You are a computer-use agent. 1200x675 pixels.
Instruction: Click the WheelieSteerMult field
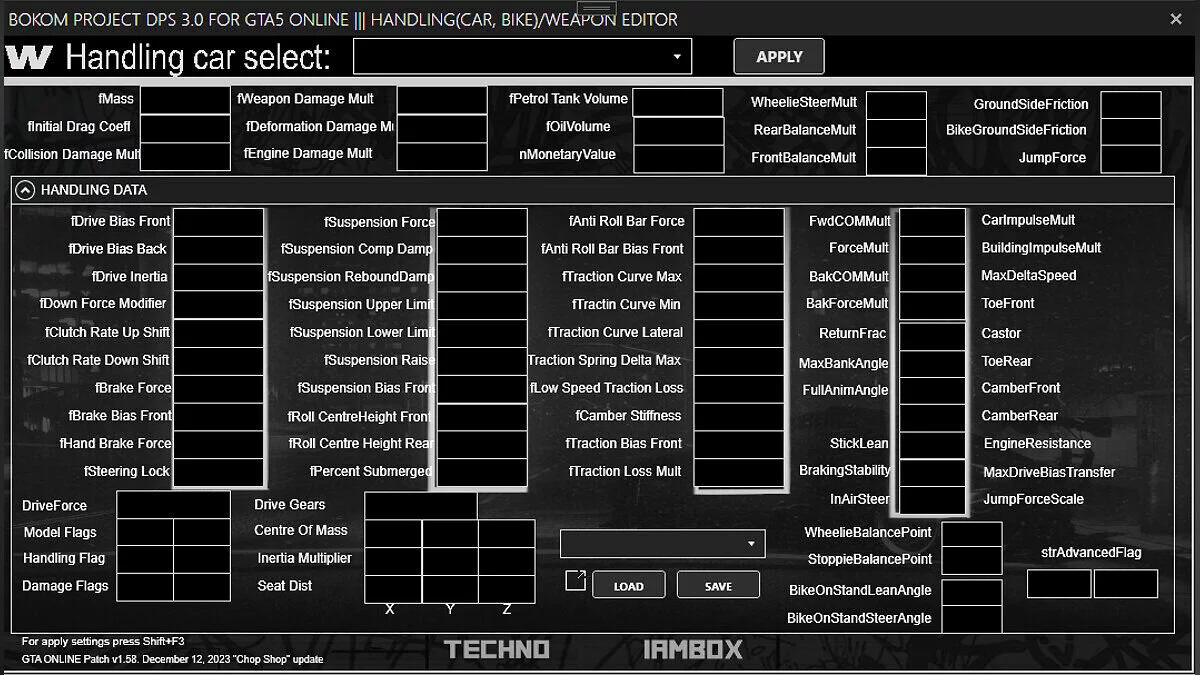(x=896, y=105)
